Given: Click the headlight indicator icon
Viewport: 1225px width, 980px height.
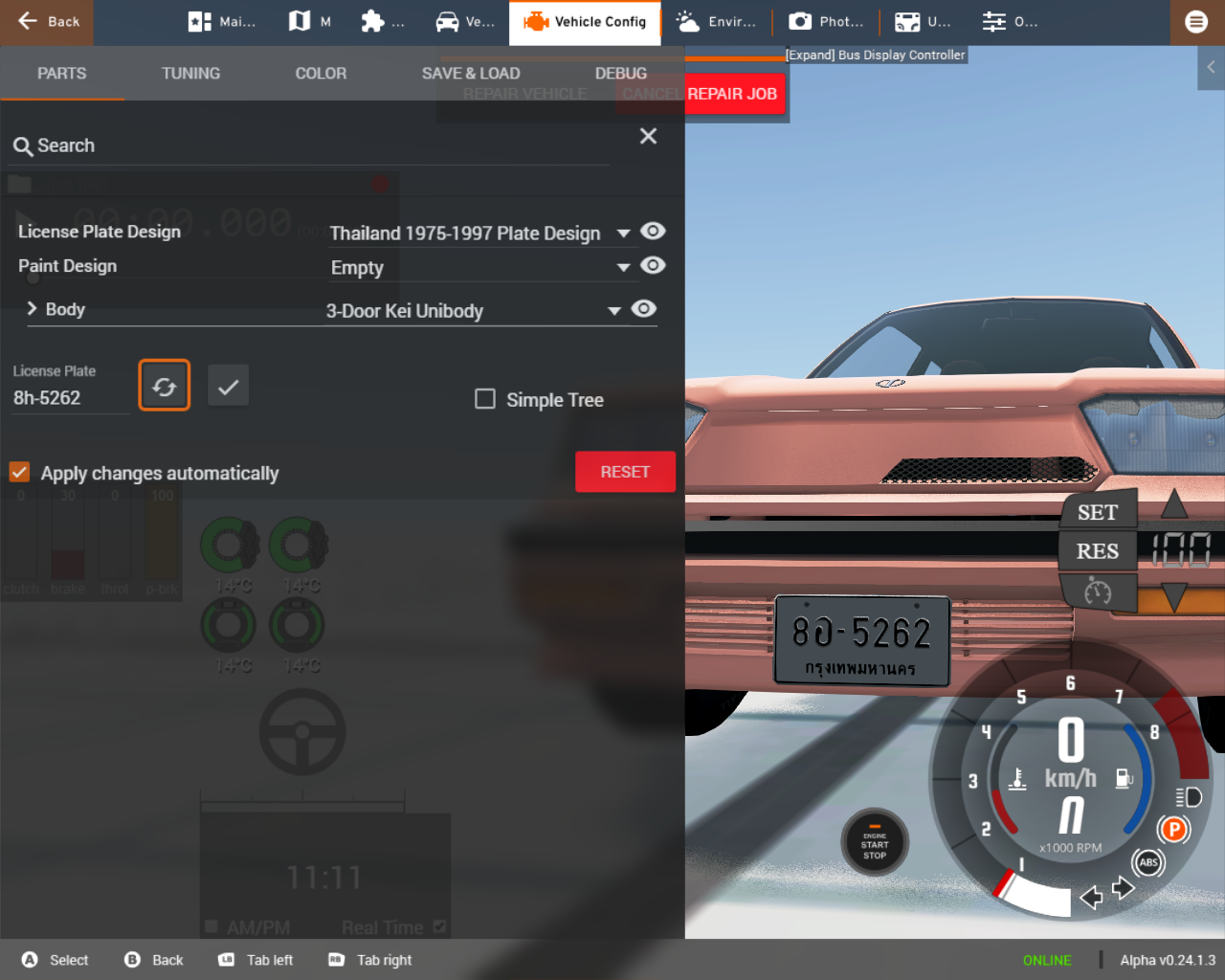Looking at the screenshot, I should point(1189,797).
